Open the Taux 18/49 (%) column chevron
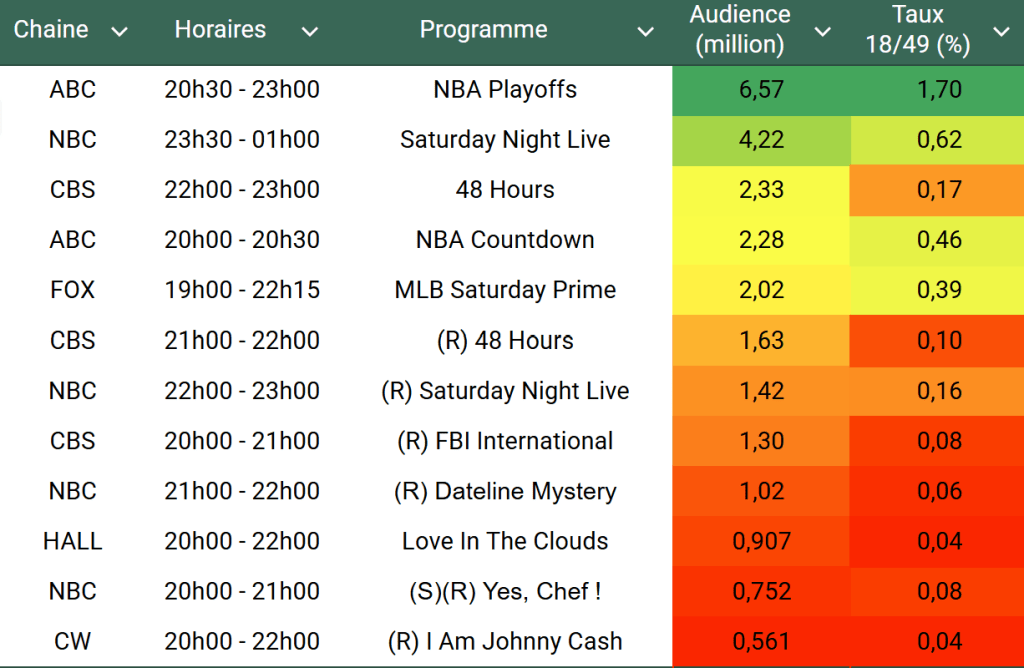This screenshot has height=668, width=1024. click(1001, 32)
